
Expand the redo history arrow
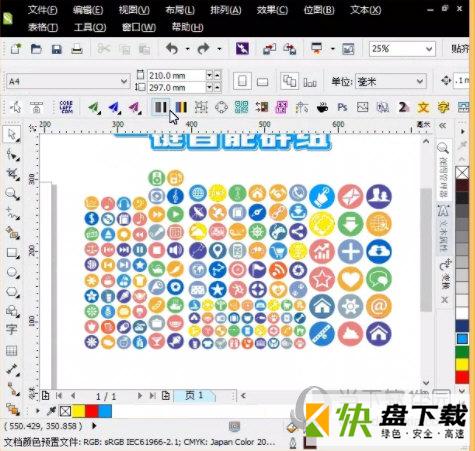[219, 49]
